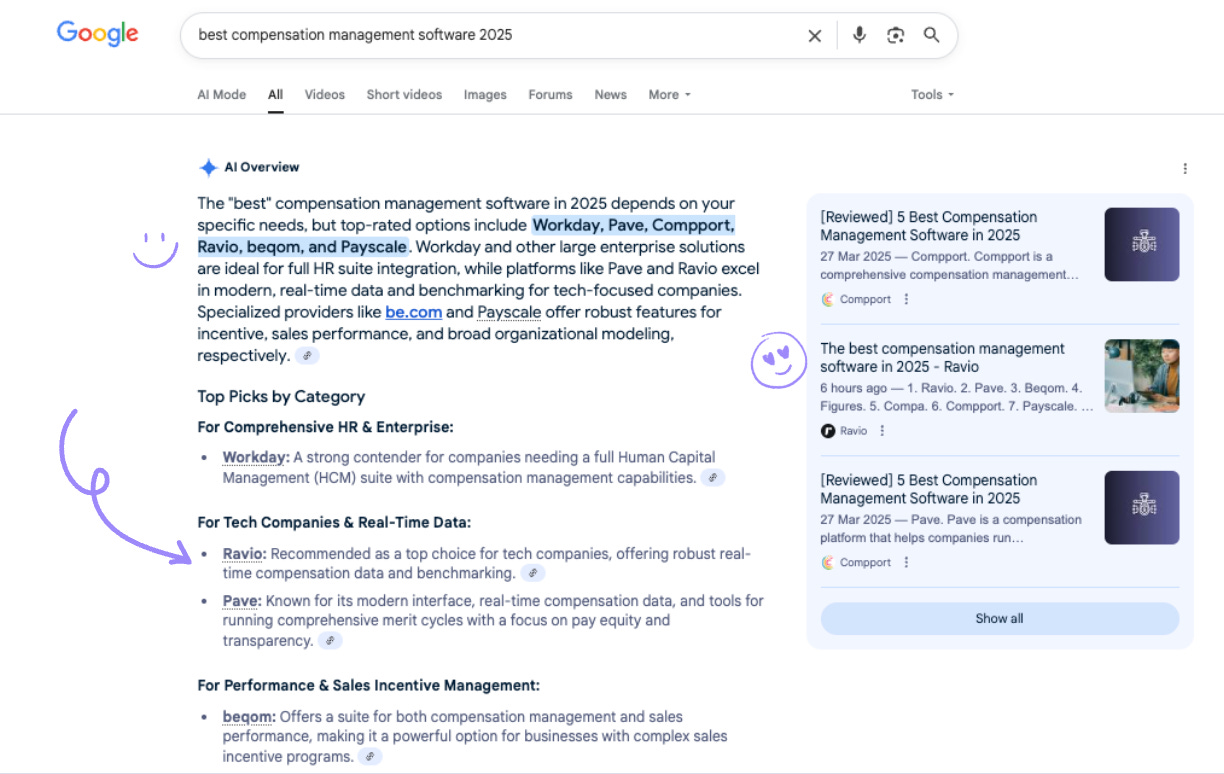
Task: Open Google Lens image search icon
Action: coord(895,35)
